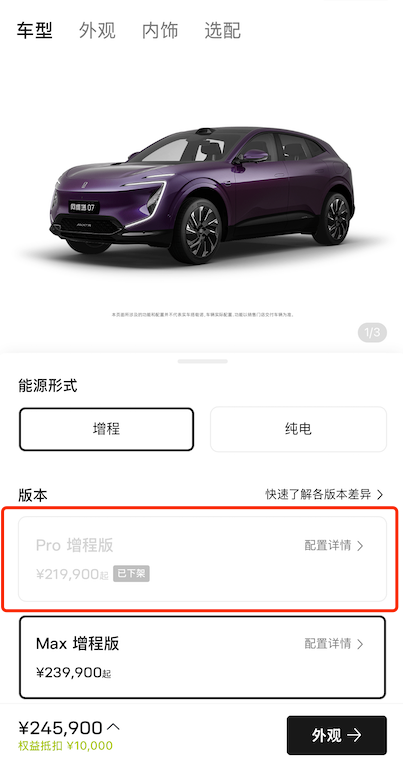The height and width of the screenshot is (768, 403).
Task: Select the Pro 增程版 version card
Action: point(202,559)
